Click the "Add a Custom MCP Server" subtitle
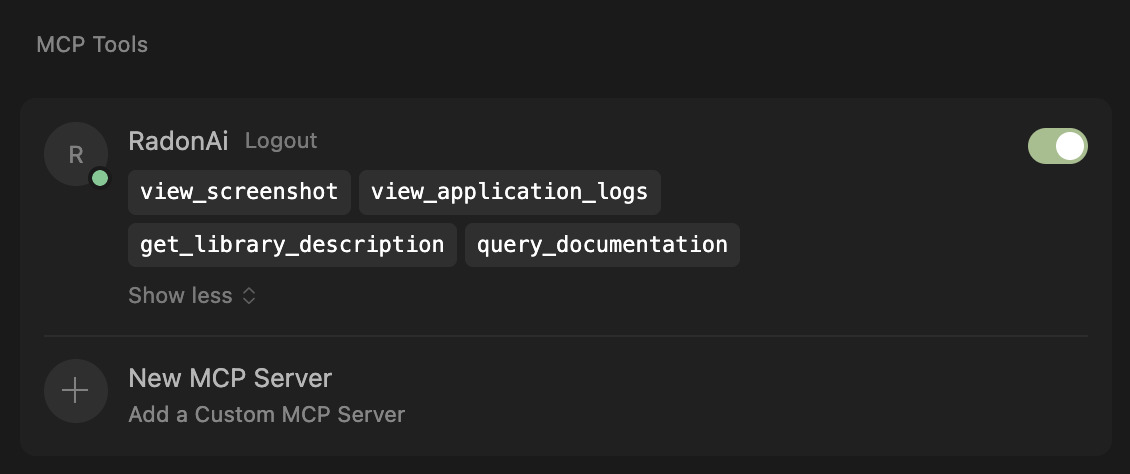The height and width of the screenshot is (474, 1130). (x=266, y=414)
